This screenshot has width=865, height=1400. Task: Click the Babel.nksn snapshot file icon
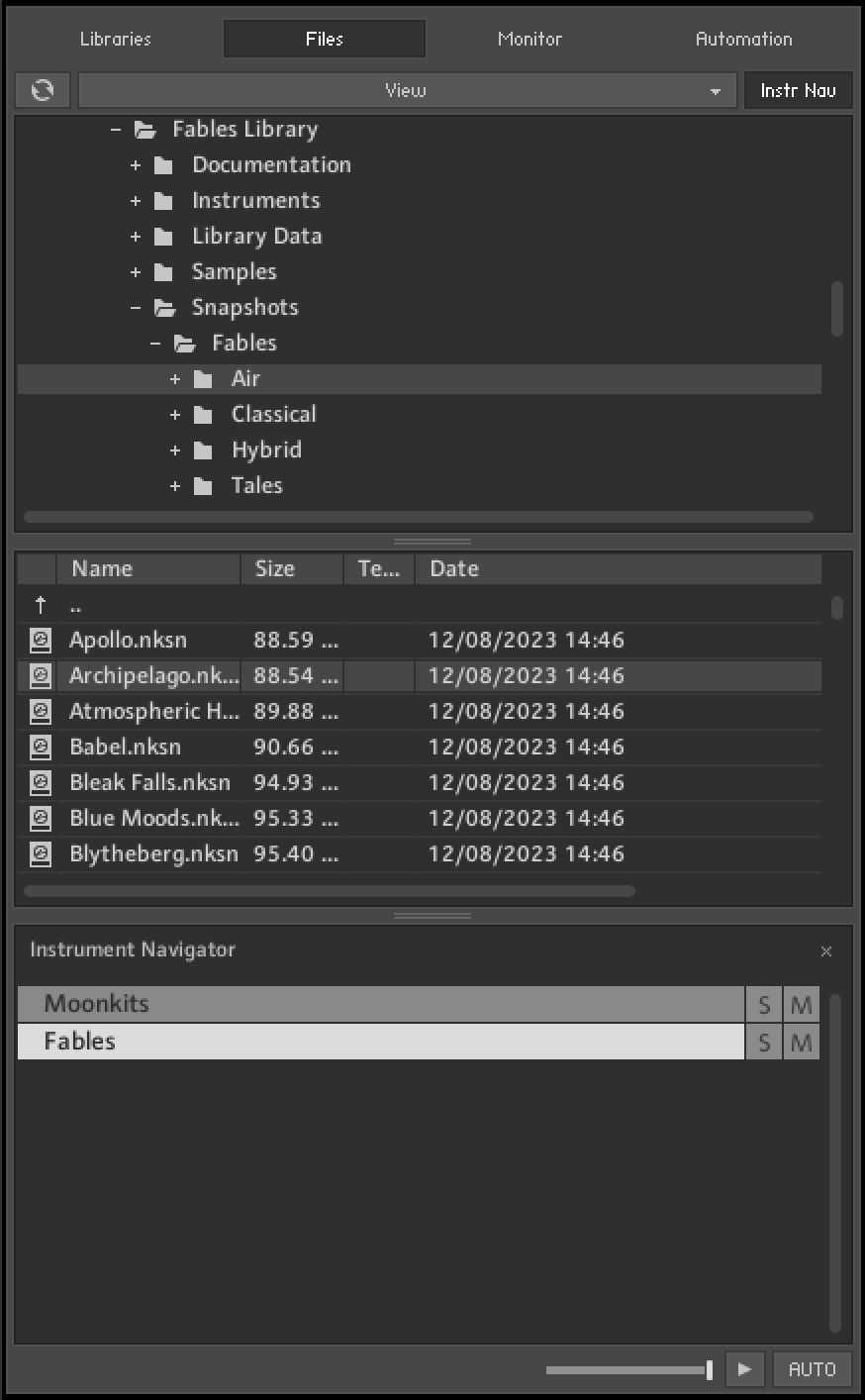37,747
